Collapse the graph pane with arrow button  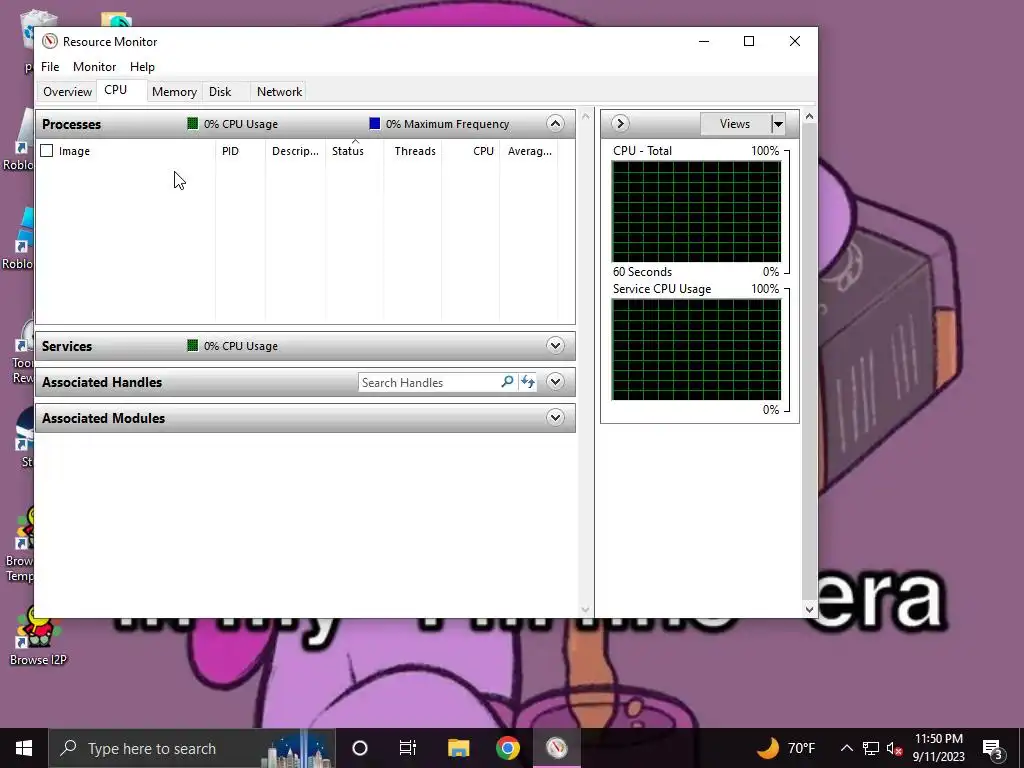point(620,123)
